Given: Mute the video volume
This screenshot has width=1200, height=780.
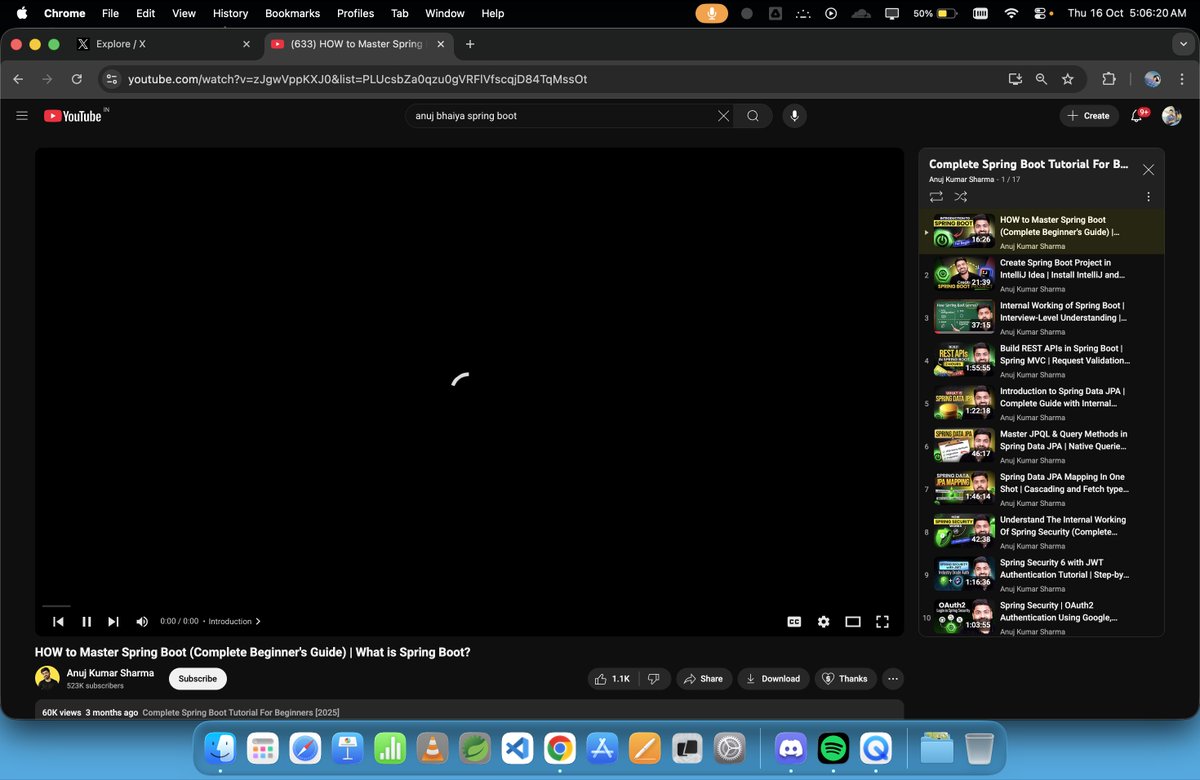Looking at the screenshot, I should [142, 621].
